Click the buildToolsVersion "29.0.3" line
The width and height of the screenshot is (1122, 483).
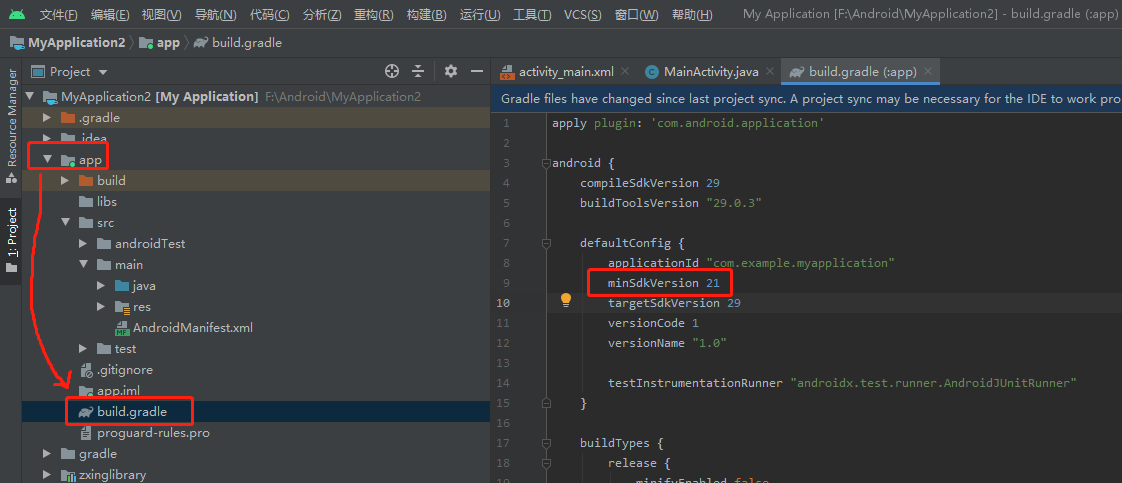click(x=670, y=203)
